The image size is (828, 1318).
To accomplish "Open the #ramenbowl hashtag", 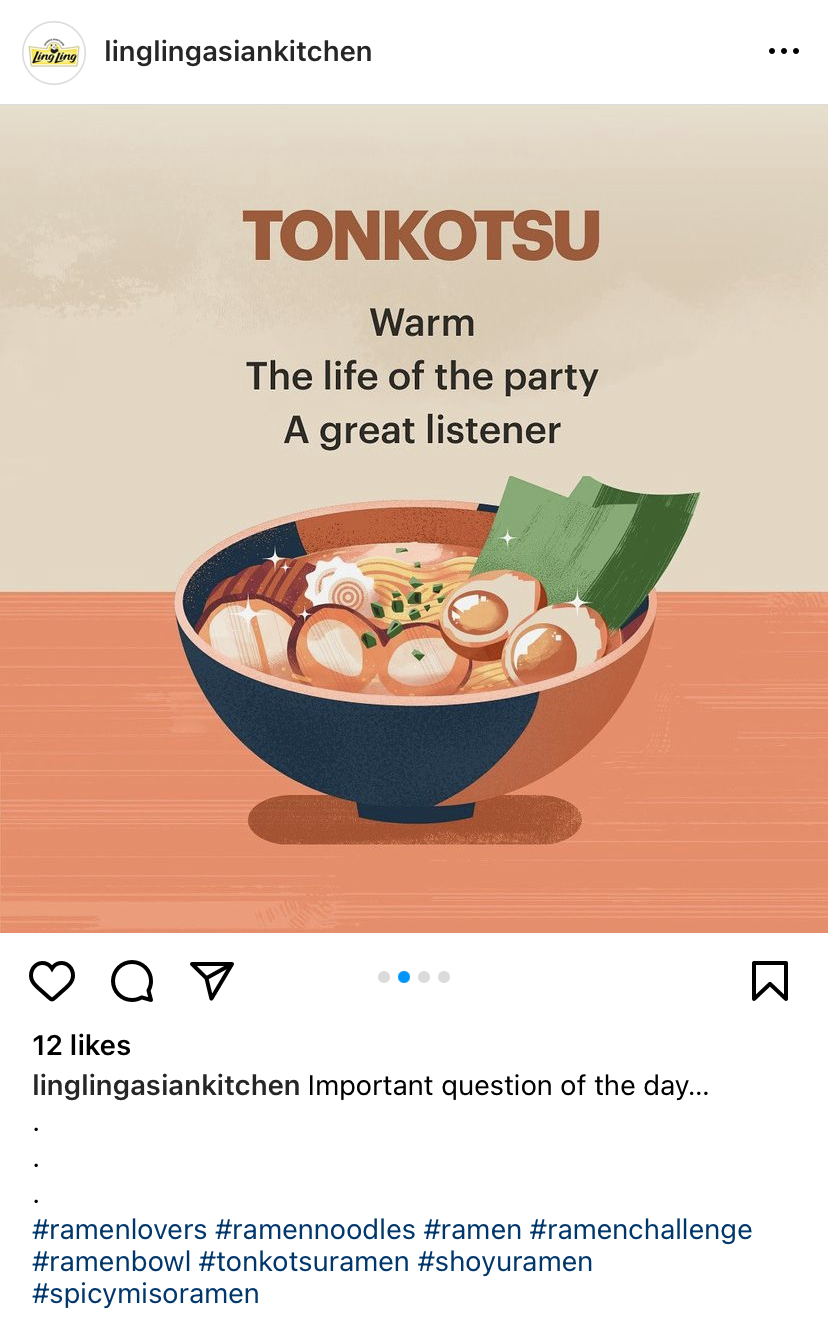I will pos(112,1261).
